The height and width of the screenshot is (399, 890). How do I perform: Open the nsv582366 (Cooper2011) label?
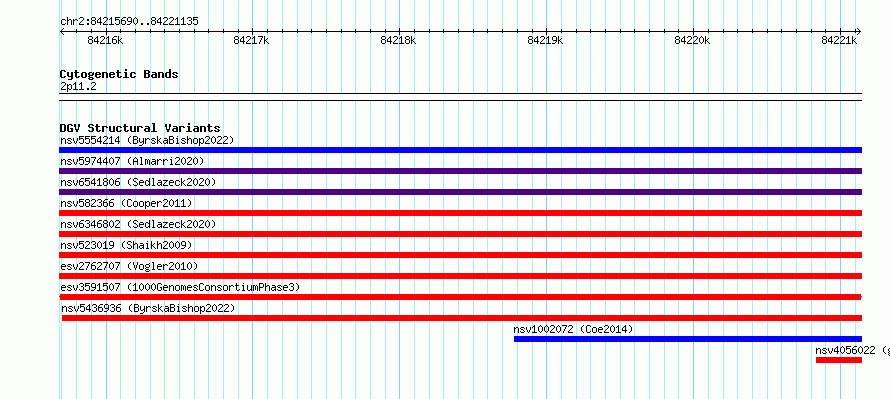click(x=126, y=203)
